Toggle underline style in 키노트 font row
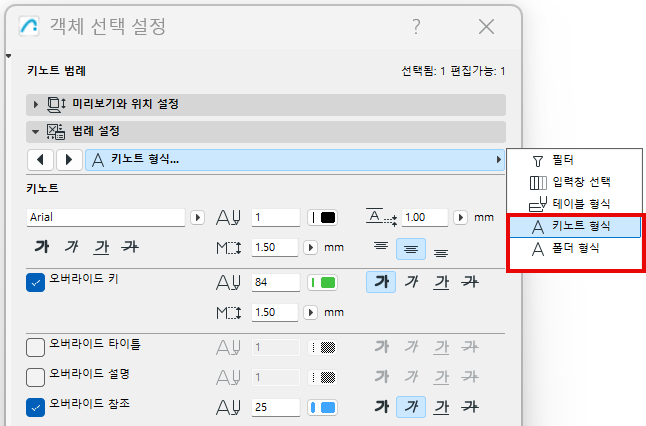This screenshot has height=426, width=646. tap(101, 247)
